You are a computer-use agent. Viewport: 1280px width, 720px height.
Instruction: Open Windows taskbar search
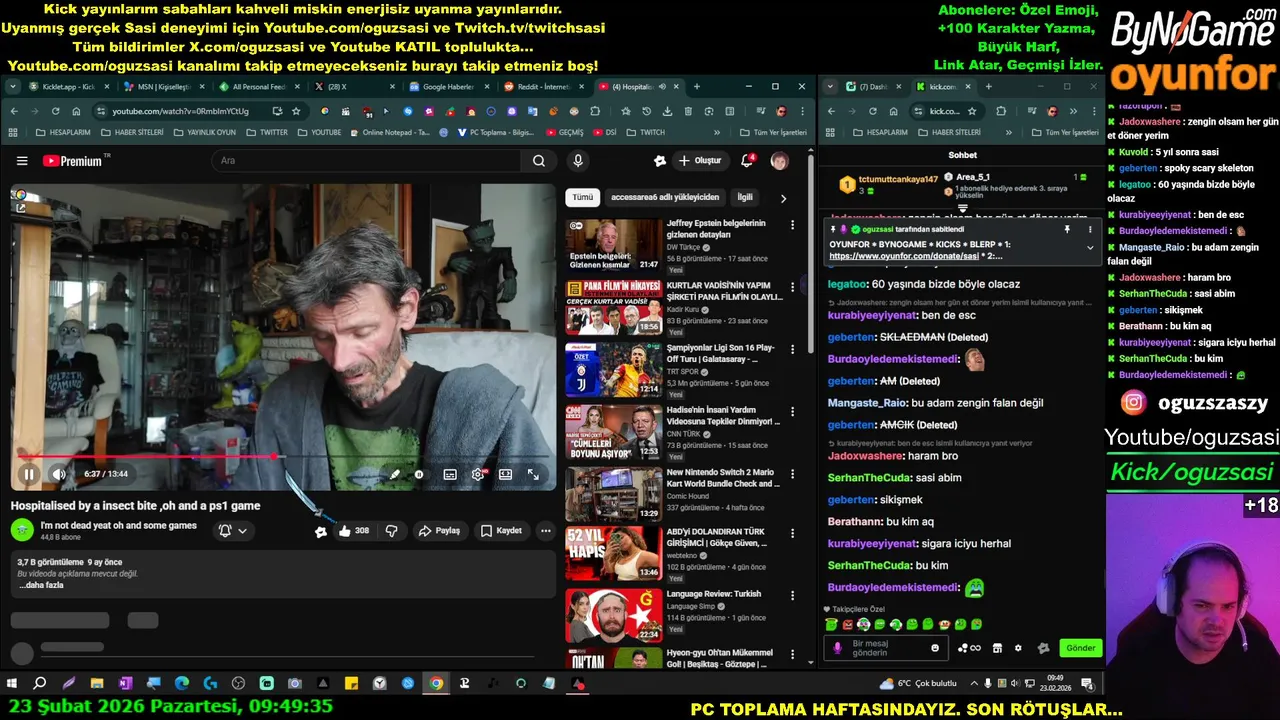(40, 684)
